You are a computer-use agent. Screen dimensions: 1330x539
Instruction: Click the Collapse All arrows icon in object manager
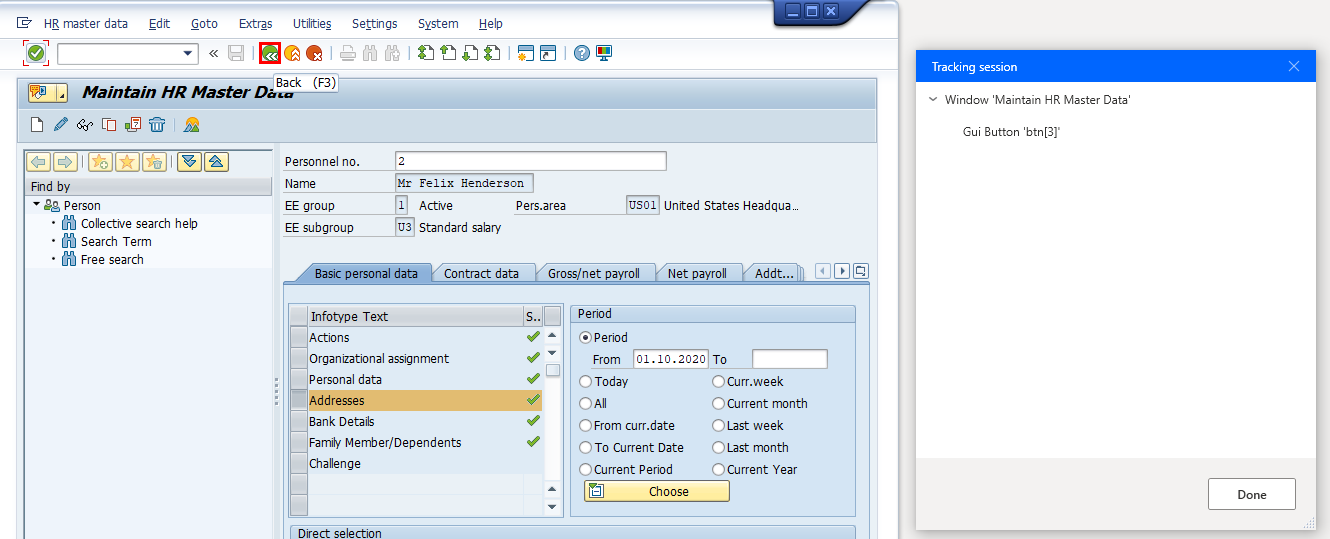(216, 162)
